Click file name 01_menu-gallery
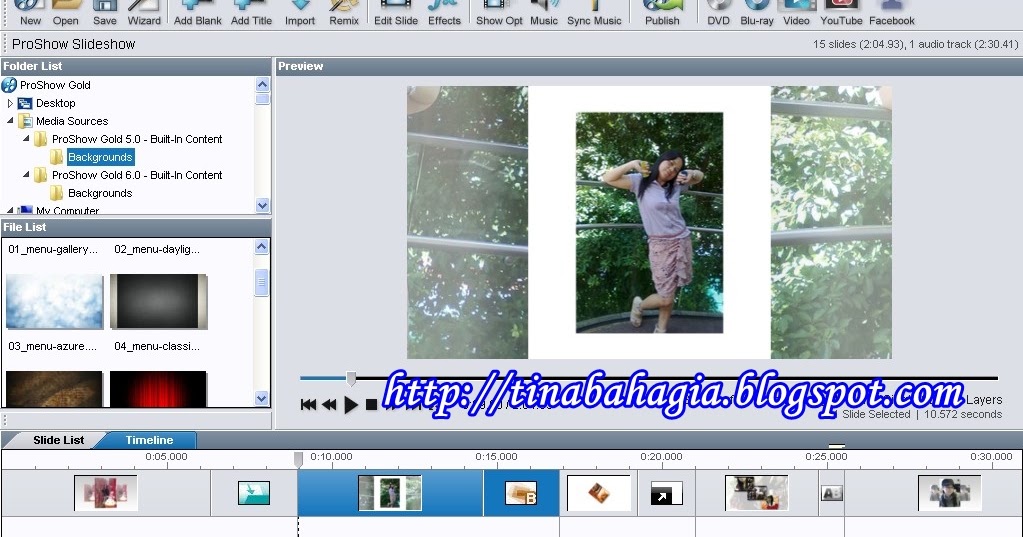Image resolution: width=1023 pixels, height=537 pixels. (x=53, y=249)
